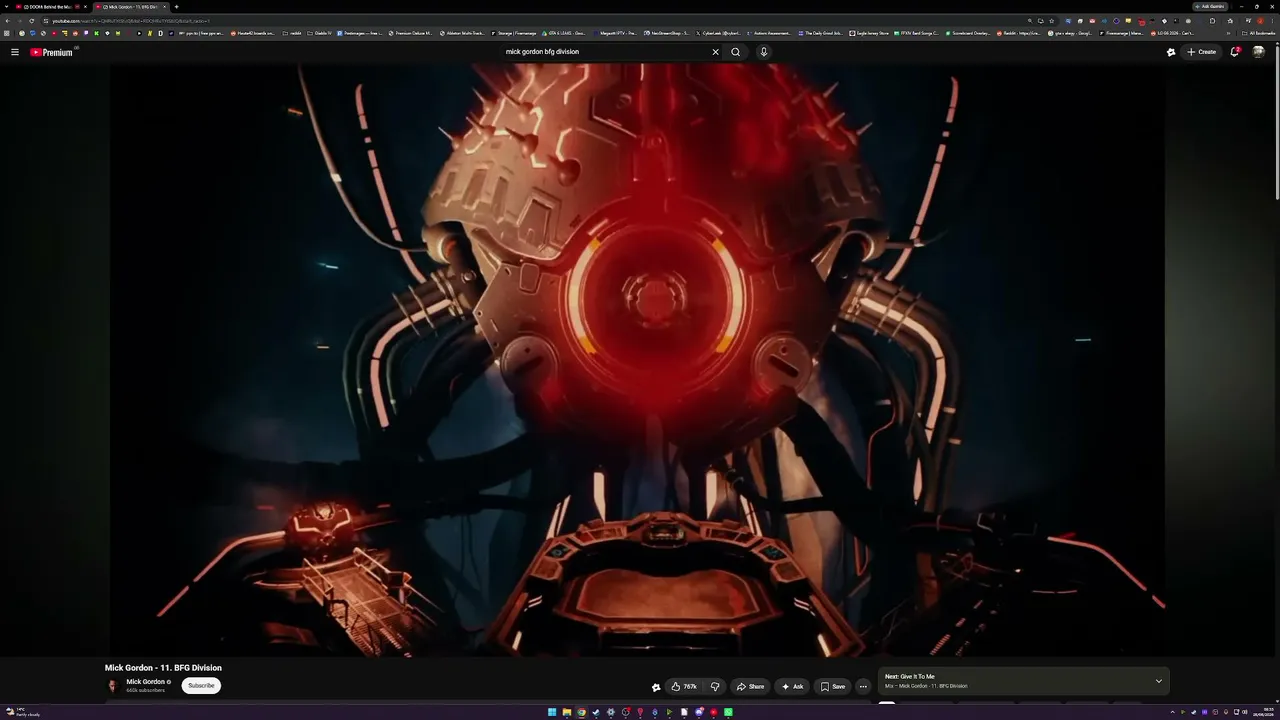This screenshot has height=720, width=1280.
Task: Click the video player area to pause
Action: pos(637,360)
